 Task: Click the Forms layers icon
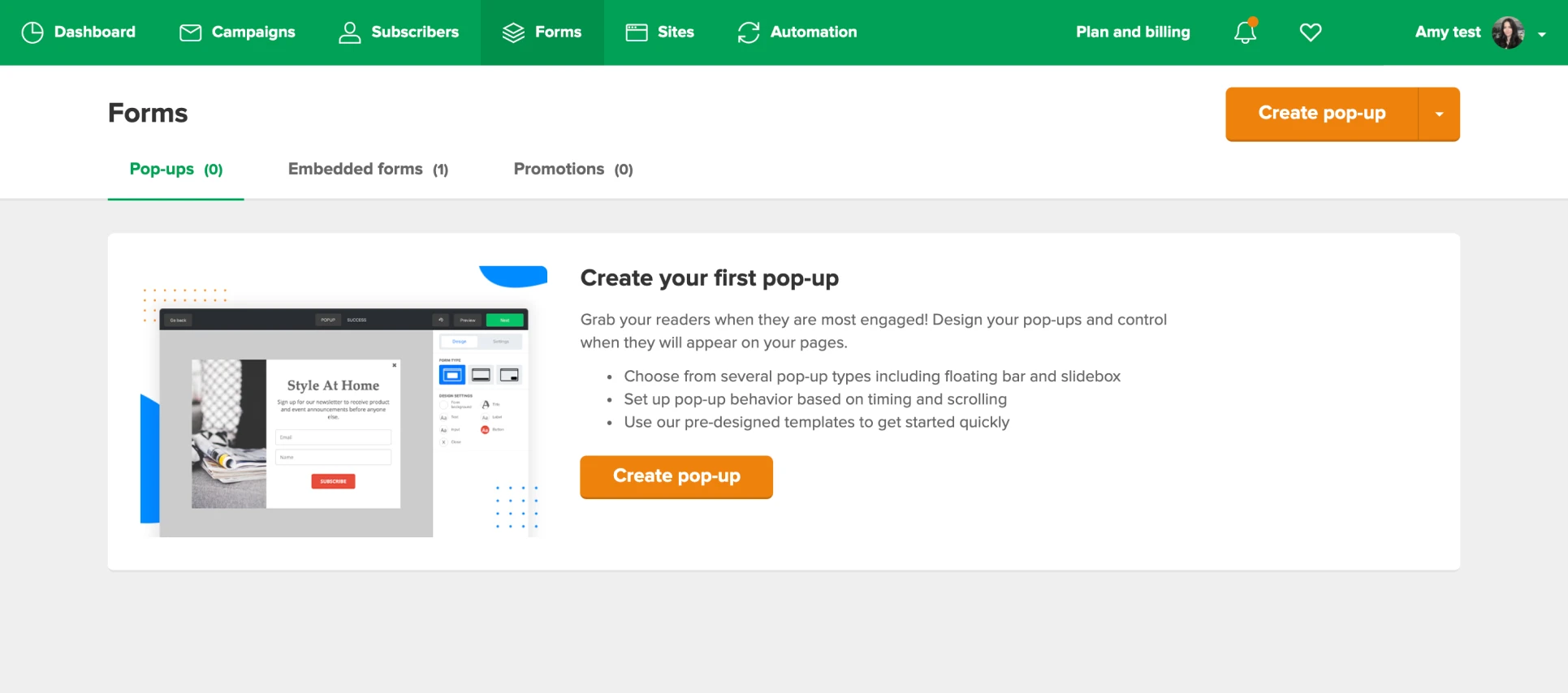513,32
